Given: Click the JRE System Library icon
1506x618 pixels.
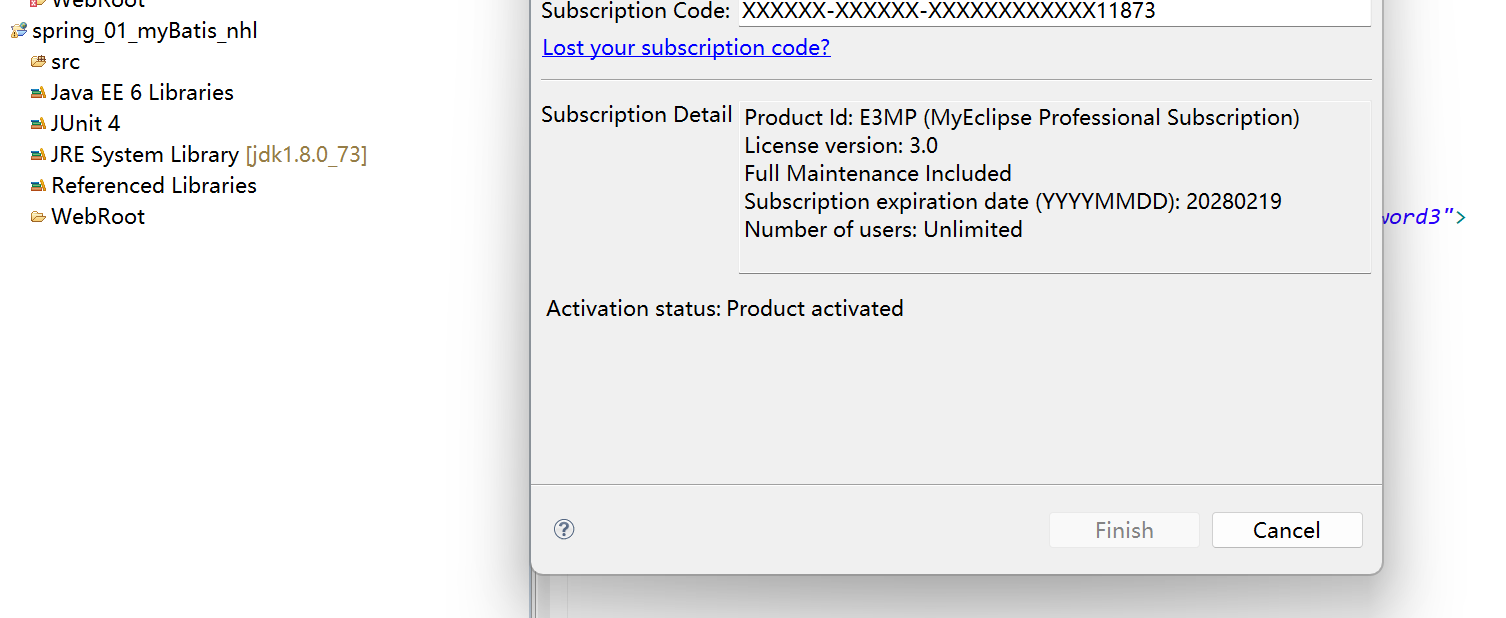Looking at the screenshot, I should pyautogui.click(x=38, y=155).
